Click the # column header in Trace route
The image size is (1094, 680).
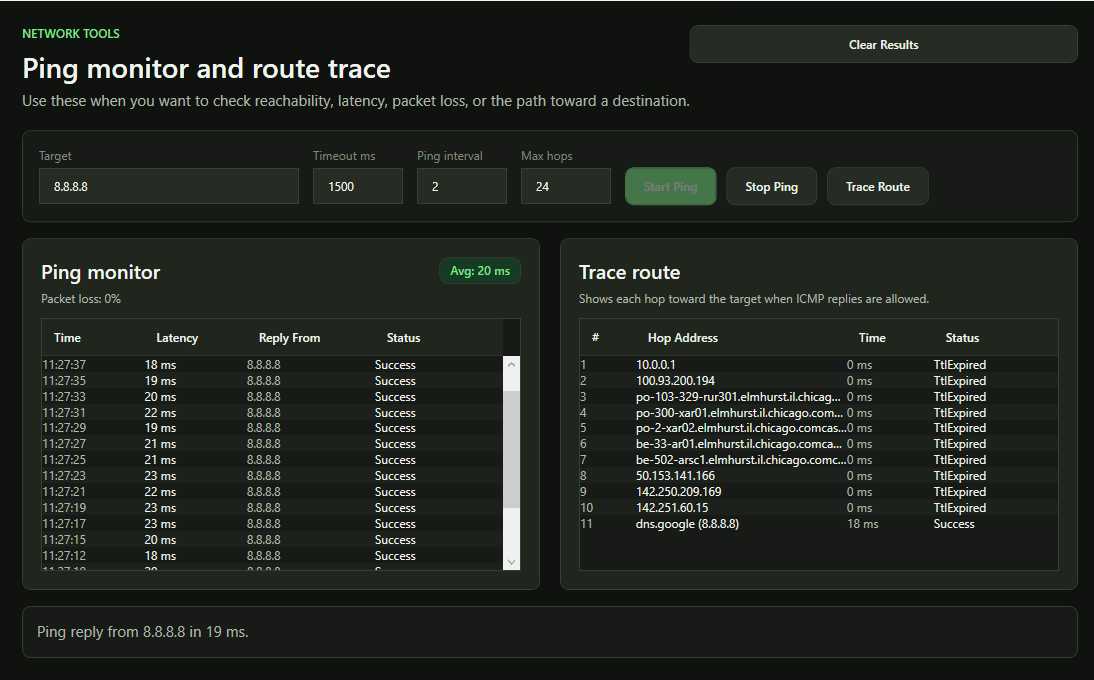pos(595,338)
